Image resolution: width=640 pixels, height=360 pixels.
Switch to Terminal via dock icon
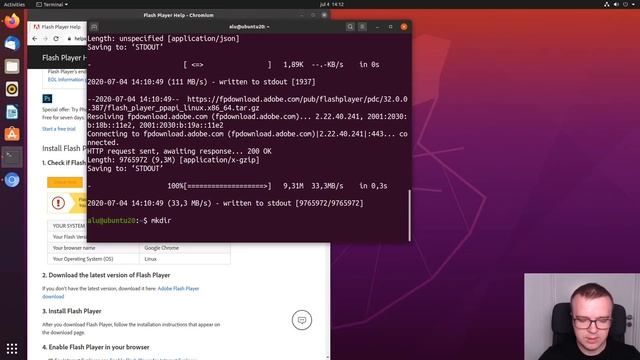pos(12,157)
